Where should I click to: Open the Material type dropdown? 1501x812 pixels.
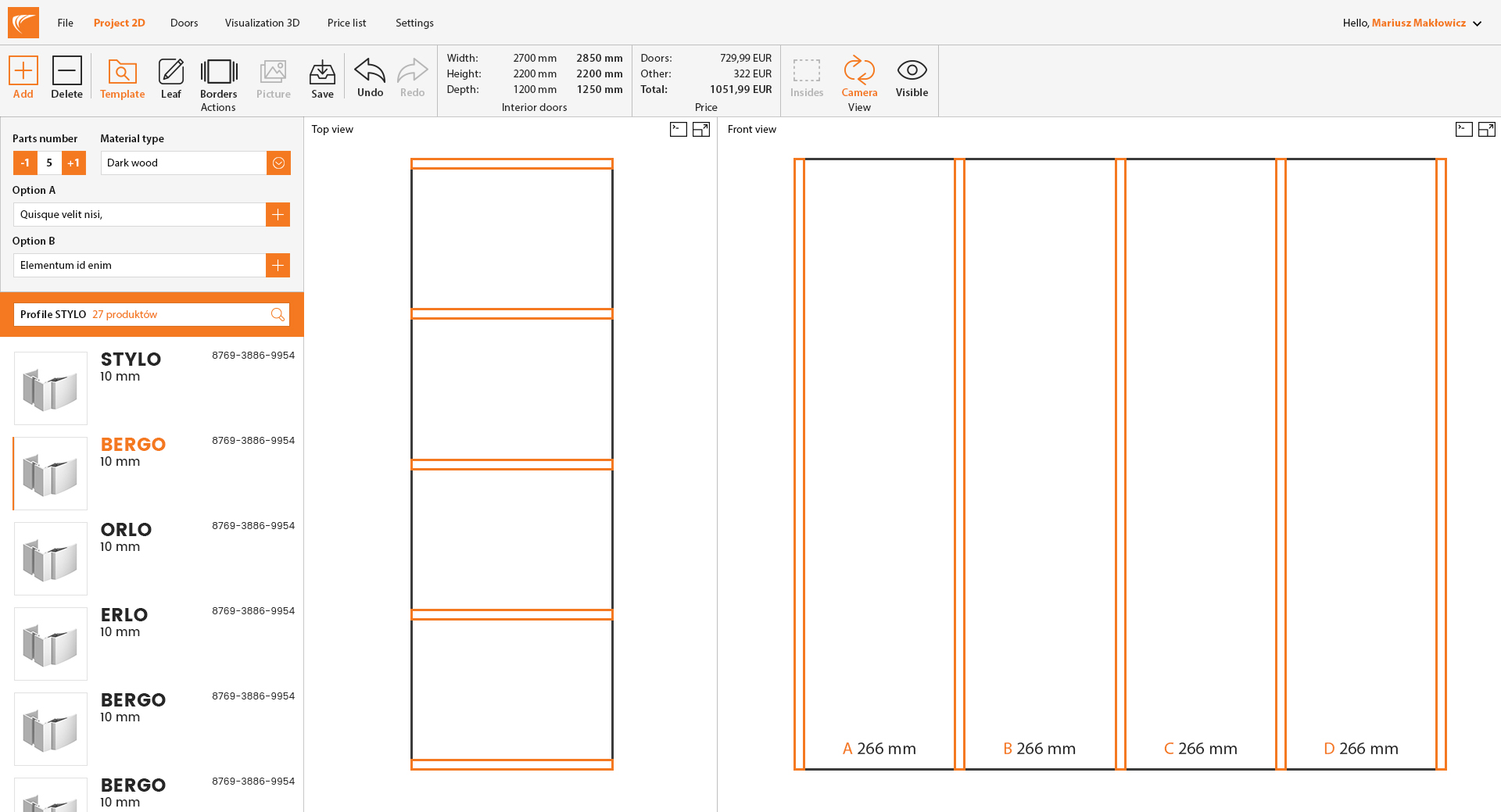tap(278, 163)
